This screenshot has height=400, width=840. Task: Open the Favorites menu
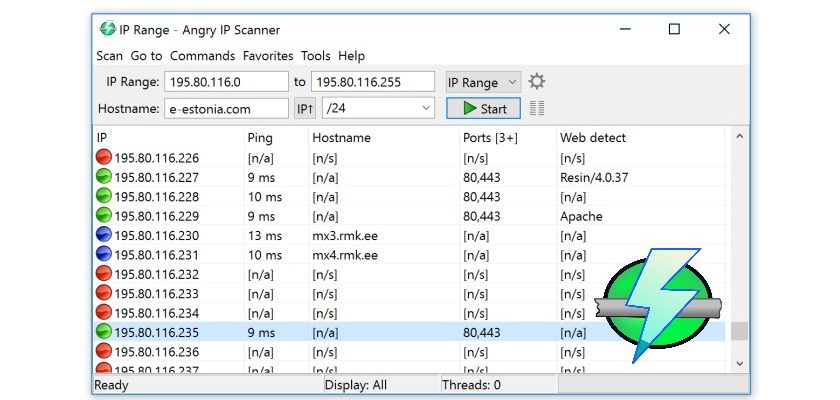pos(268,56)
